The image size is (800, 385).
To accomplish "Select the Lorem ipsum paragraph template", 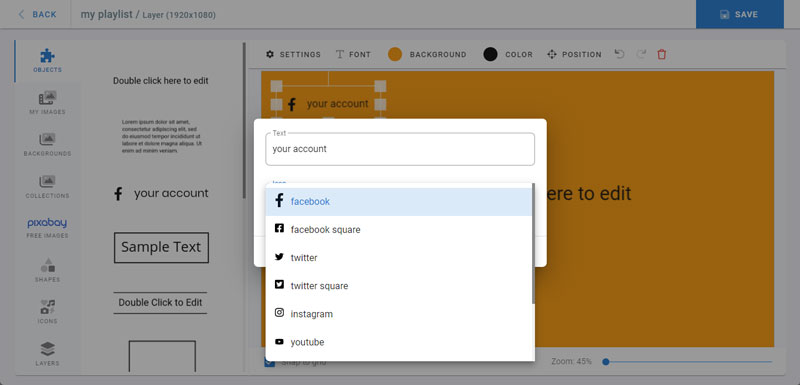I will click(x=161, y=137).
